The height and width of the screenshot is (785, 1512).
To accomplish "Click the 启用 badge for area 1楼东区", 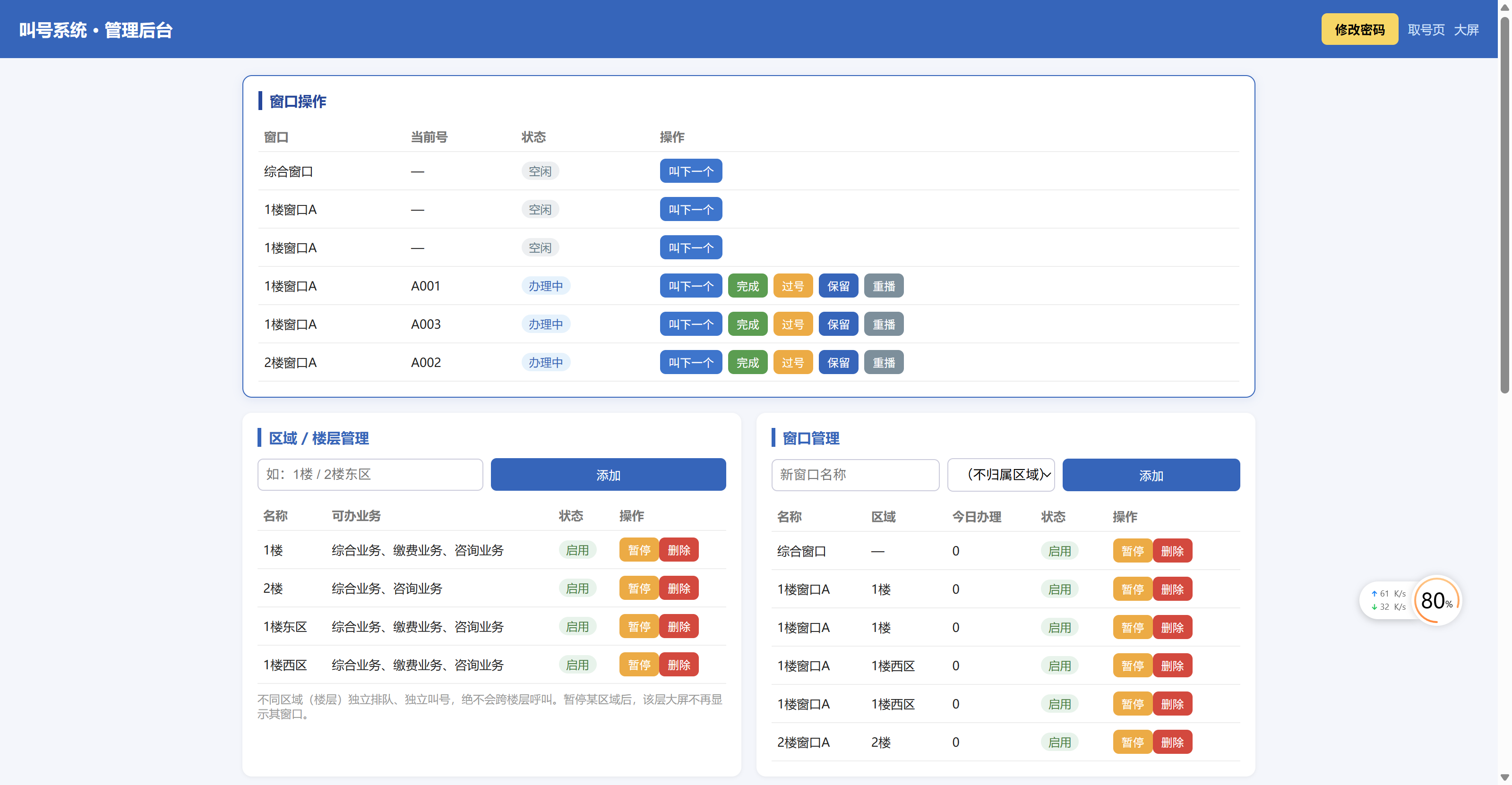I will pyautogui.click(x=577, y=626).
